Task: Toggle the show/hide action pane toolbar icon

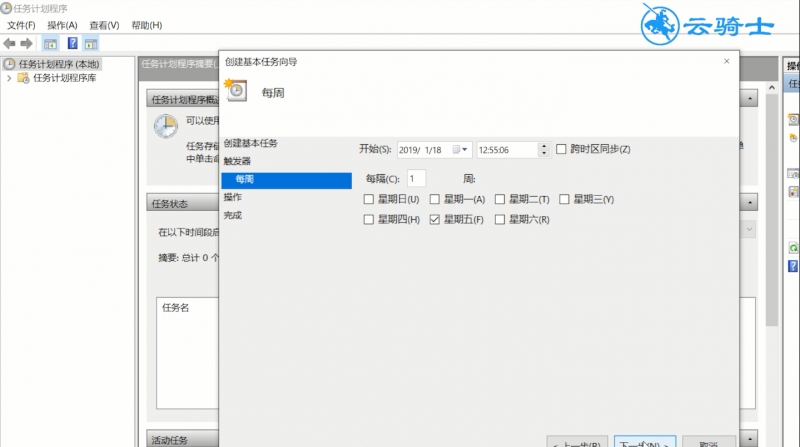Action: click(91, 44)
